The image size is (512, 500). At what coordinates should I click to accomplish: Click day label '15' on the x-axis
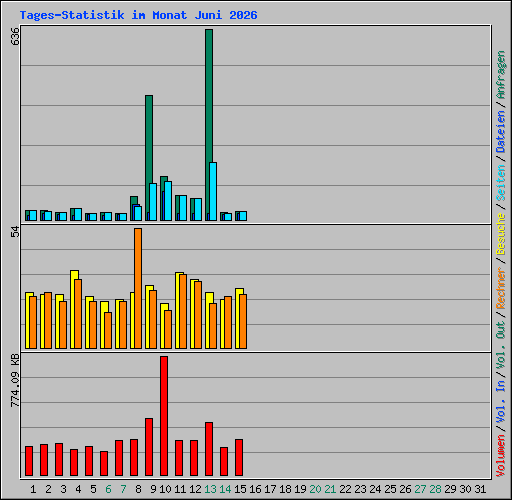coord(240,489)
